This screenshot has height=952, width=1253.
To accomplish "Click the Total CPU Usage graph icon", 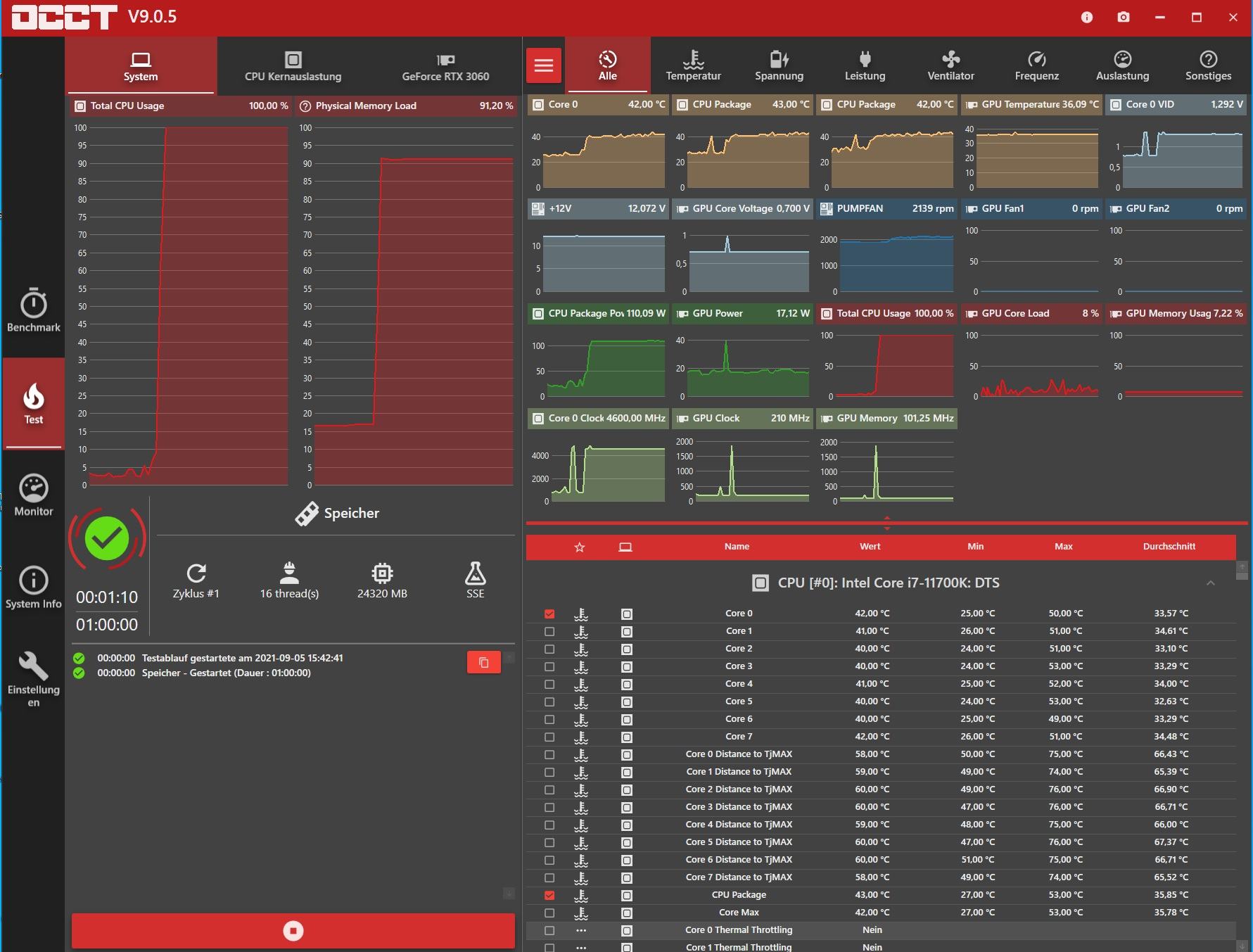I will click(79, 106).
